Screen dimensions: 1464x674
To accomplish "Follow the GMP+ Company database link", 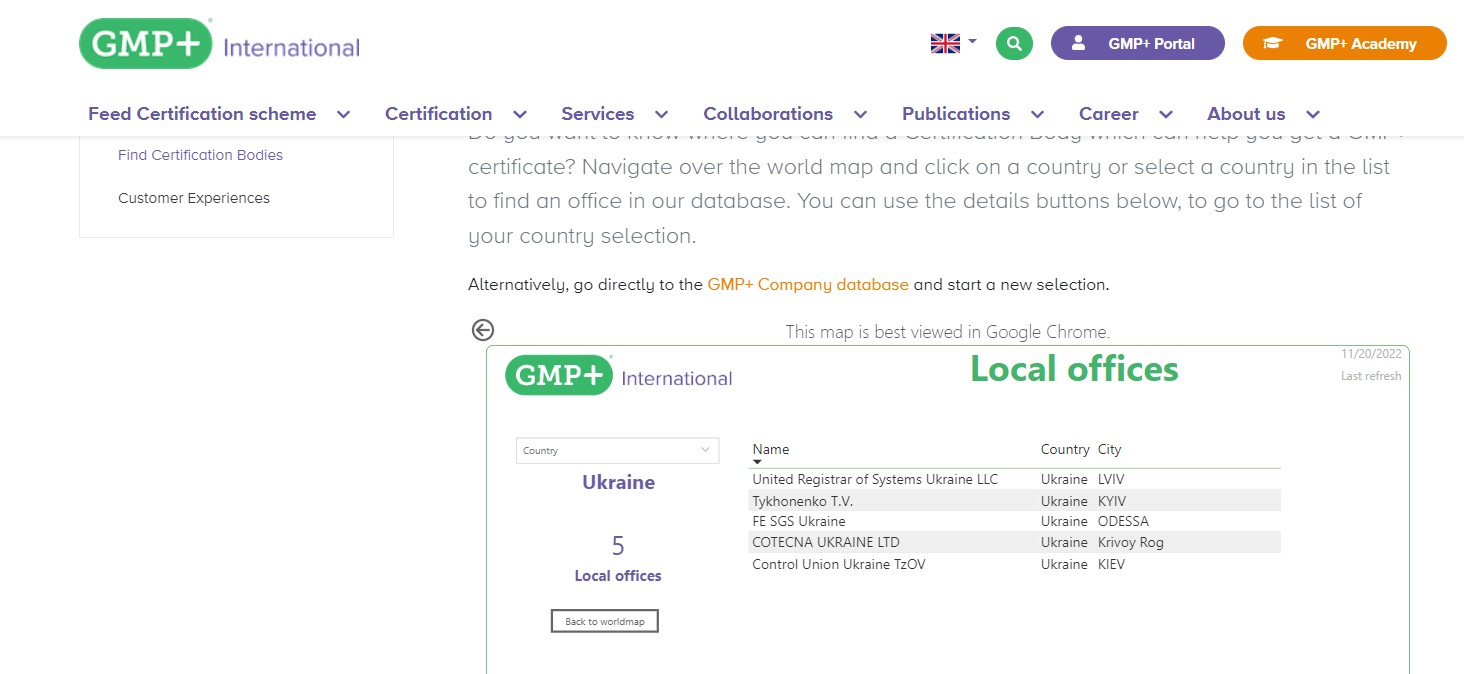I will (808, 285).
